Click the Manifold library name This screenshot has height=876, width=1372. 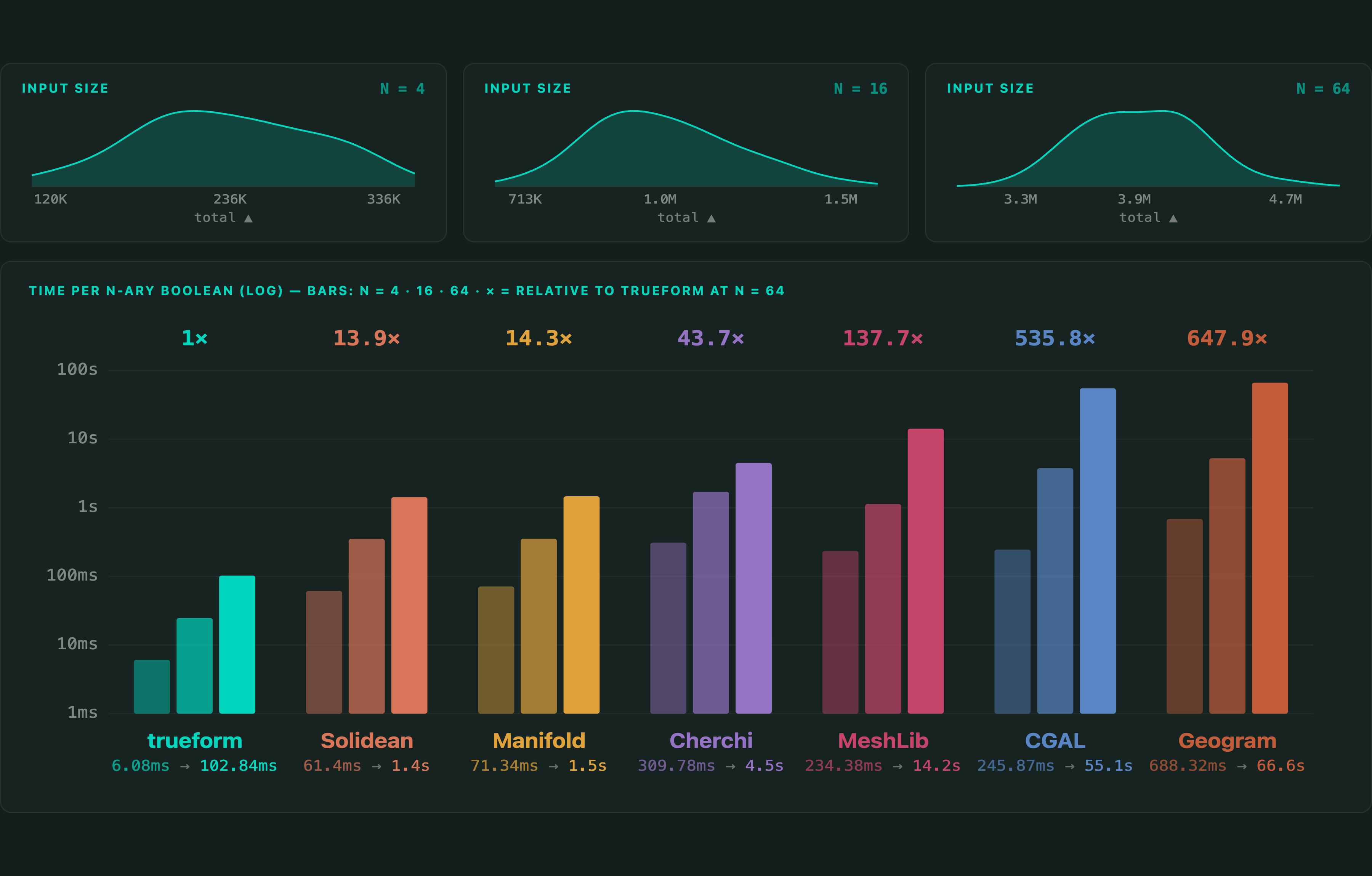click(x=539, y=740)
